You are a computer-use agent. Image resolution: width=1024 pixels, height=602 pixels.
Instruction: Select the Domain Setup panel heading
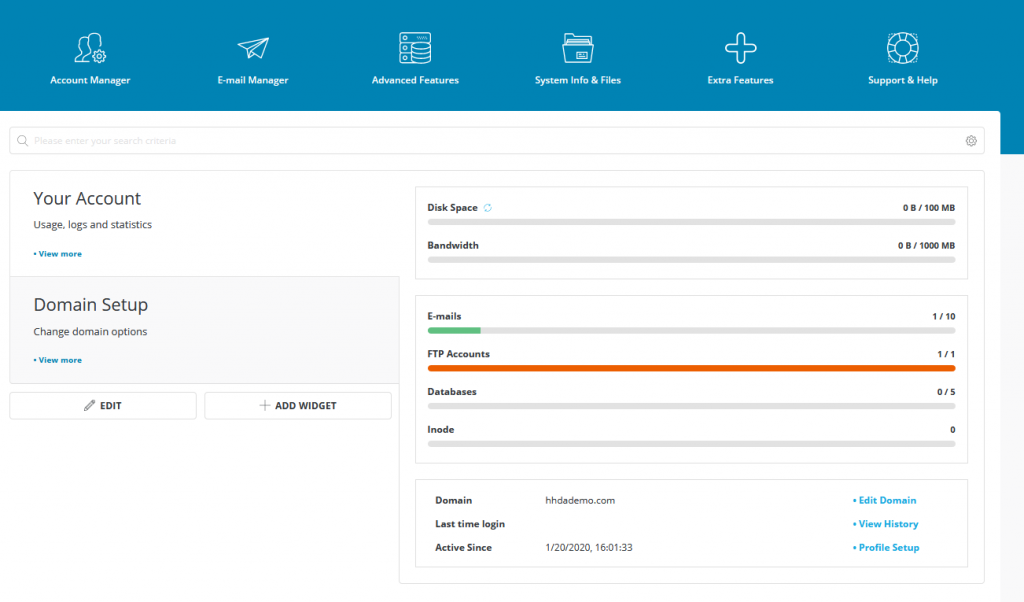point(91,305)
